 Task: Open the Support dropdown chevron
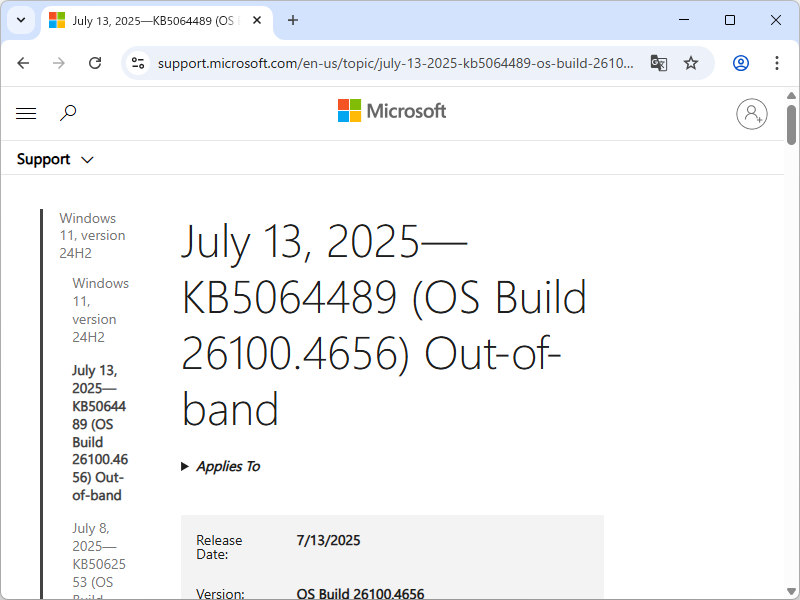click(x=87, y=159)
